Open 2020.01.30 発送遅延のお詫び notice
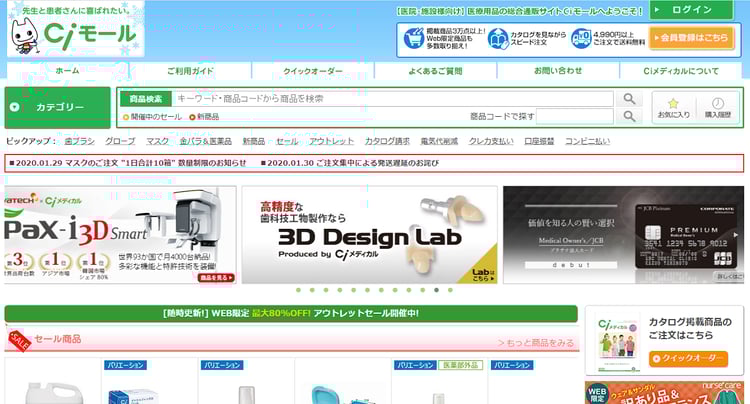Screen dimensions: 750x404 tap(350, 163)
